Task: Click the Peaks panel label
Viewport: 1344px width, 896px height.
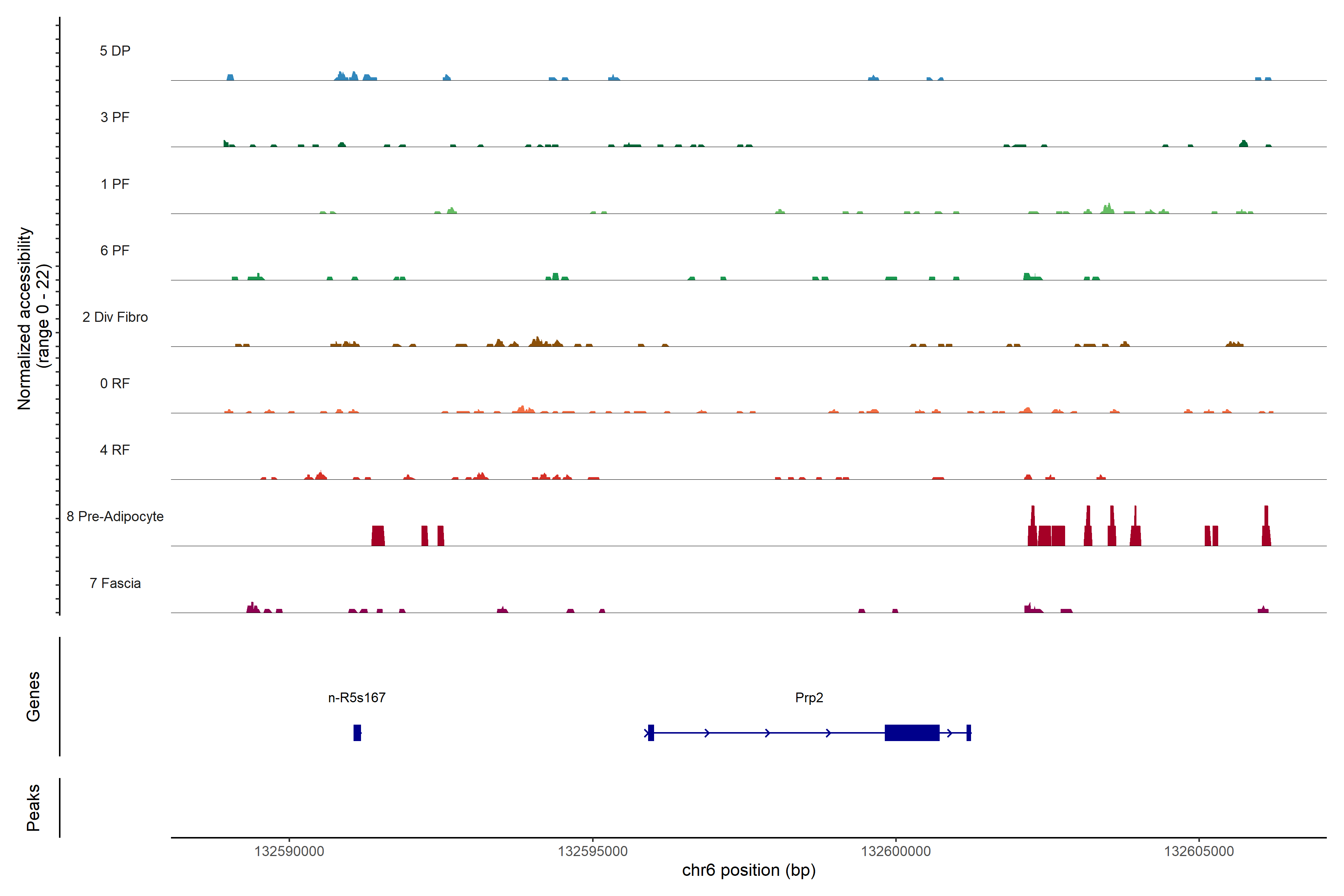Action: pyautogui.click(x=33, y=808)
